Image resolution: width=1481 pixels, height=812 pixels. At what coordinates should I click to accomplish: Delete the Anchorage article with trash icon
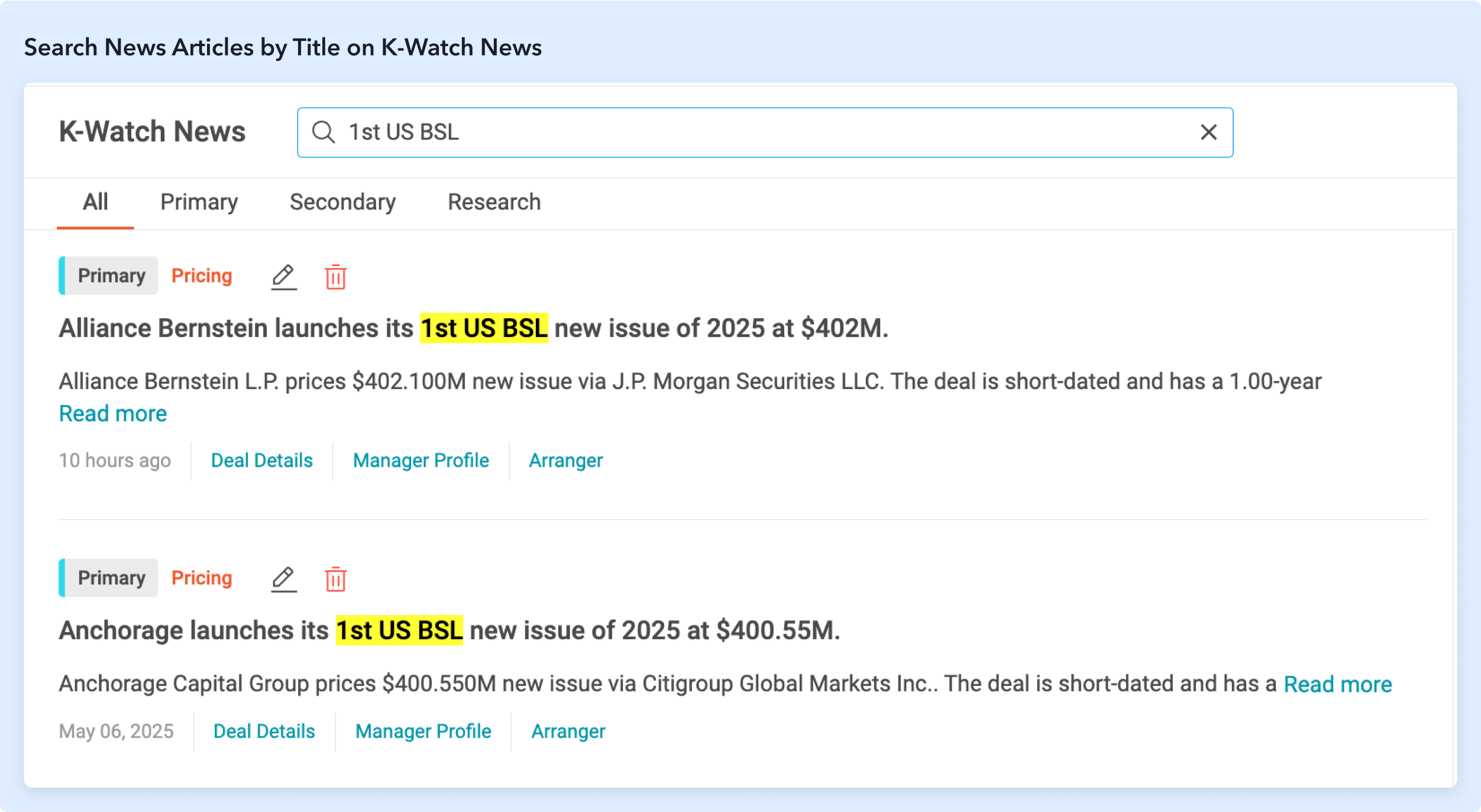(x=335, y=578)
